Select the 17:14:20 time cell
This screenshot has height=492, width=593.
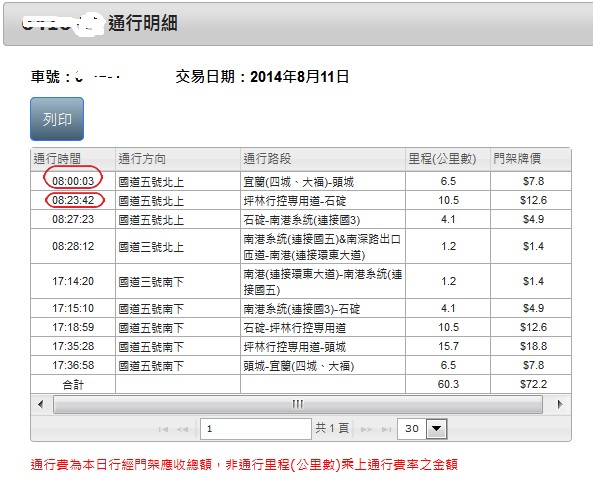tap(73, 281)
